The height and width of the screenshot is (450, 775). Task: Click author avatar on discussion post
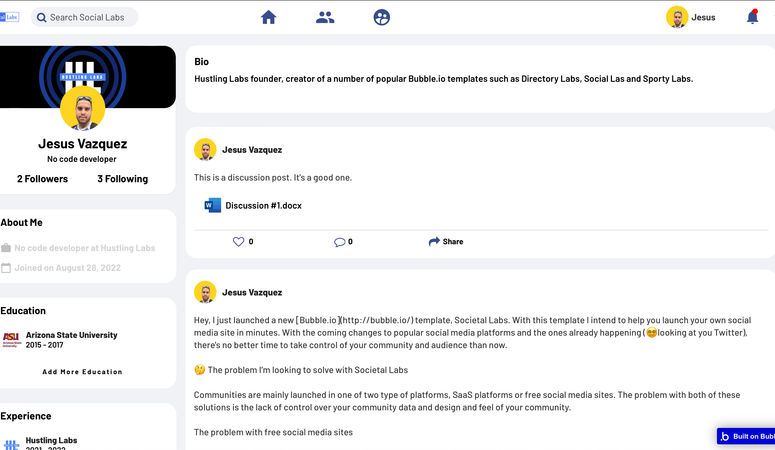pyautogui.click(x=205, y=149)
